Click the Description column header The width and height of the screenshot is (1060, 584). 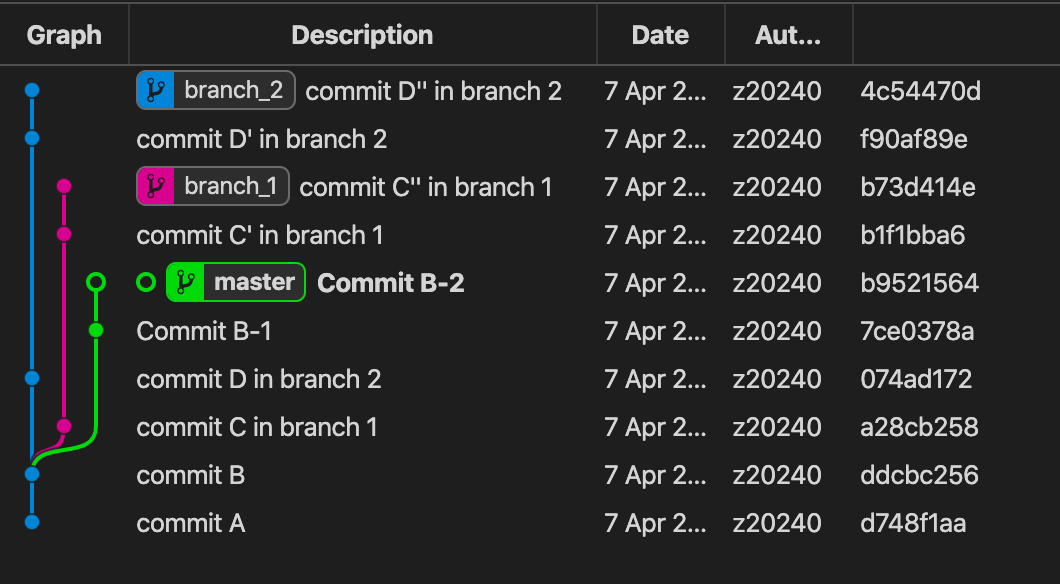click(x=362, y=35)
